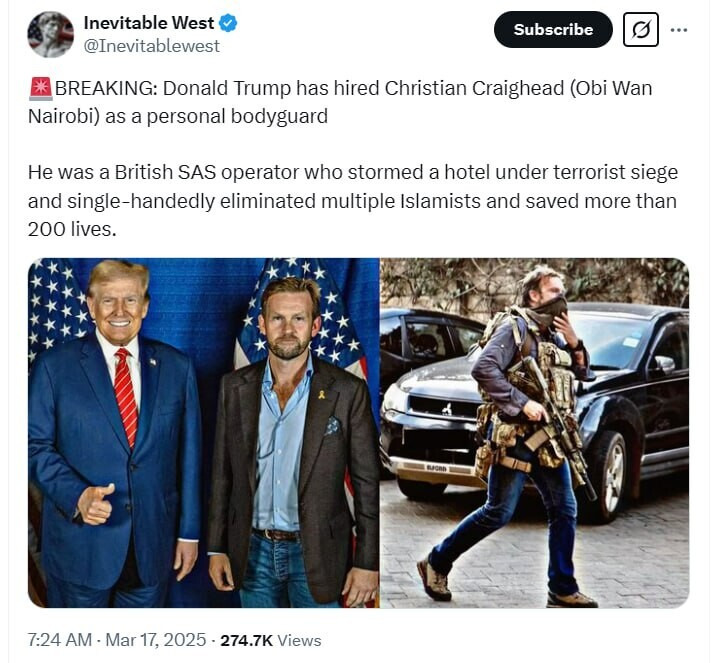Open the left photo with American flags
Viewport: 714px width, 663px height.
204,433
